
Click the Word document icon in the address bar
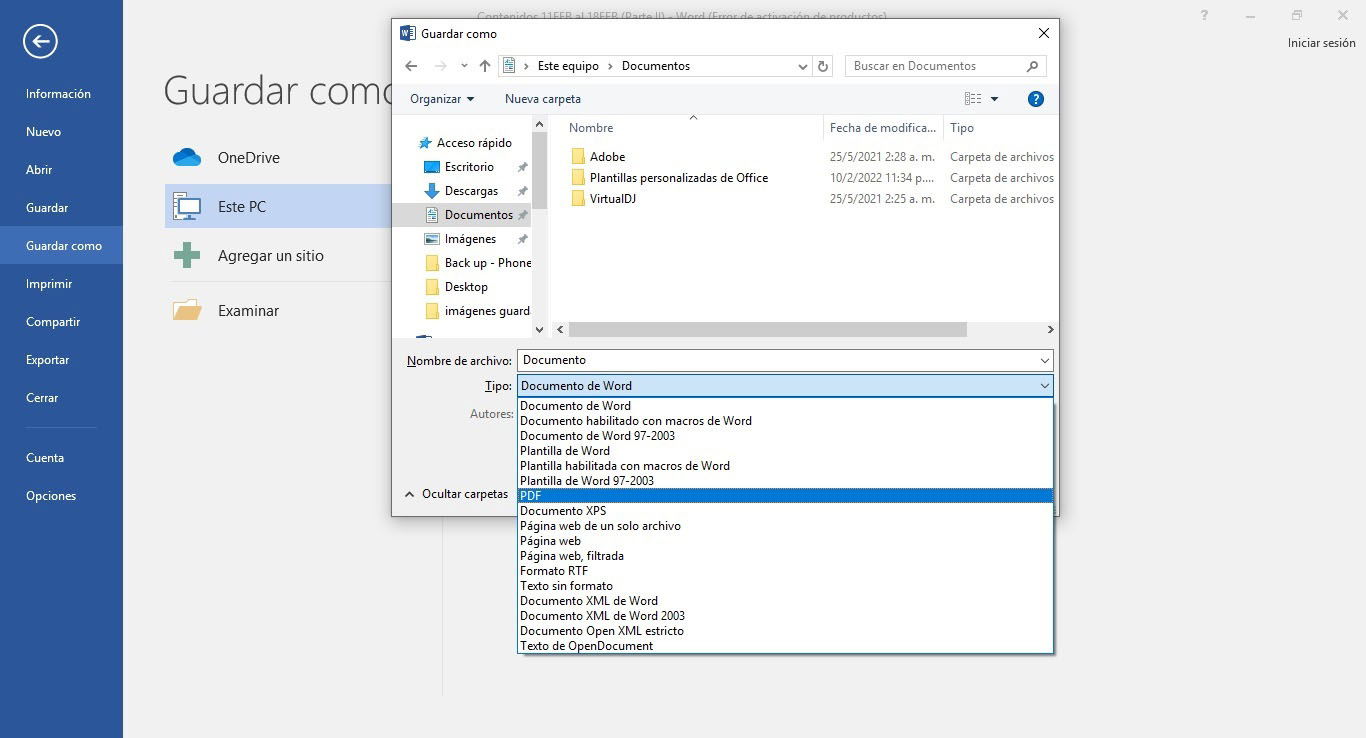click(509, 65)
